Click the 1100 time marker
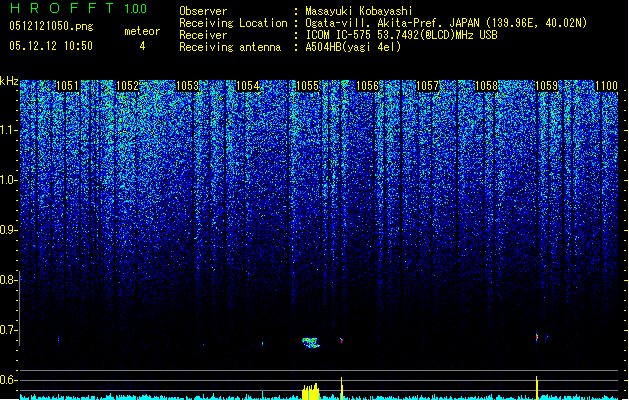This screenshot has height=400, width=629. 606,86
